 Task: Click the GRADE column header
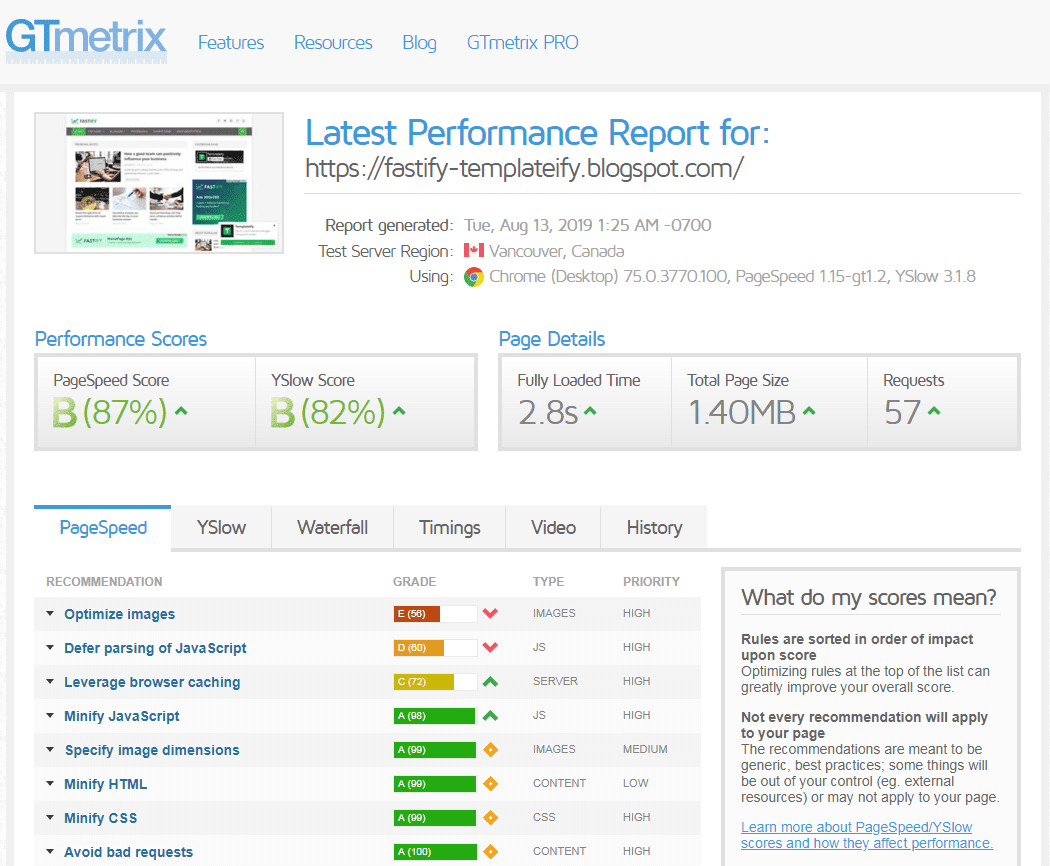(x=415, y=581)
